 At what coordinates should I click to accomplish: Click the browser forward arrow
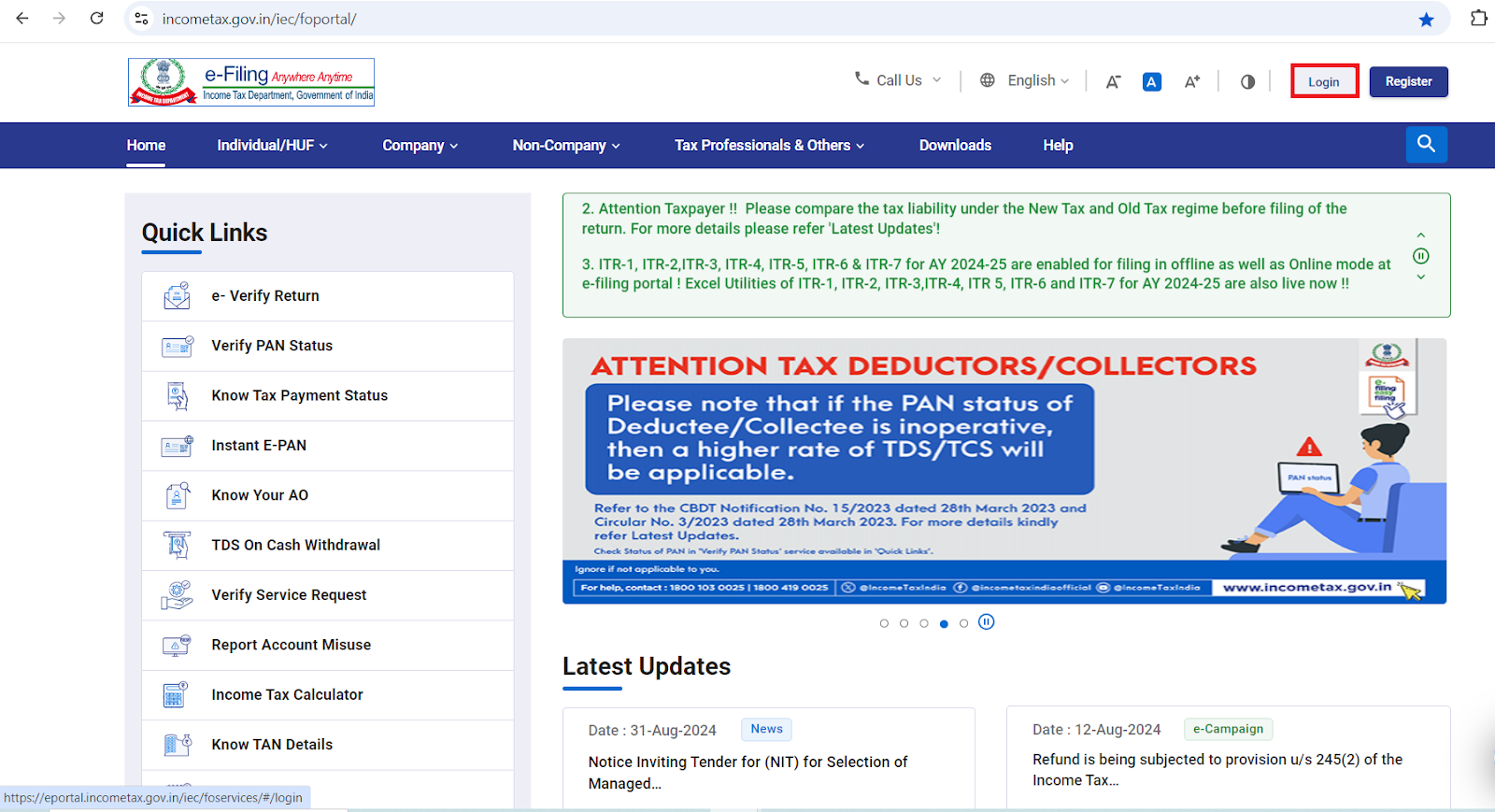pos(60,19)
